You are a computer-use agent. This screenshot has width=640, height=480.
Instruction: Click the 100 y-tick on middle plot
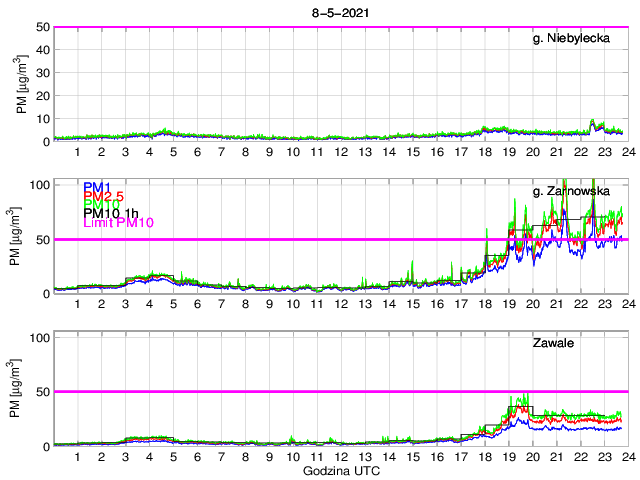click(x=38, y=185)
